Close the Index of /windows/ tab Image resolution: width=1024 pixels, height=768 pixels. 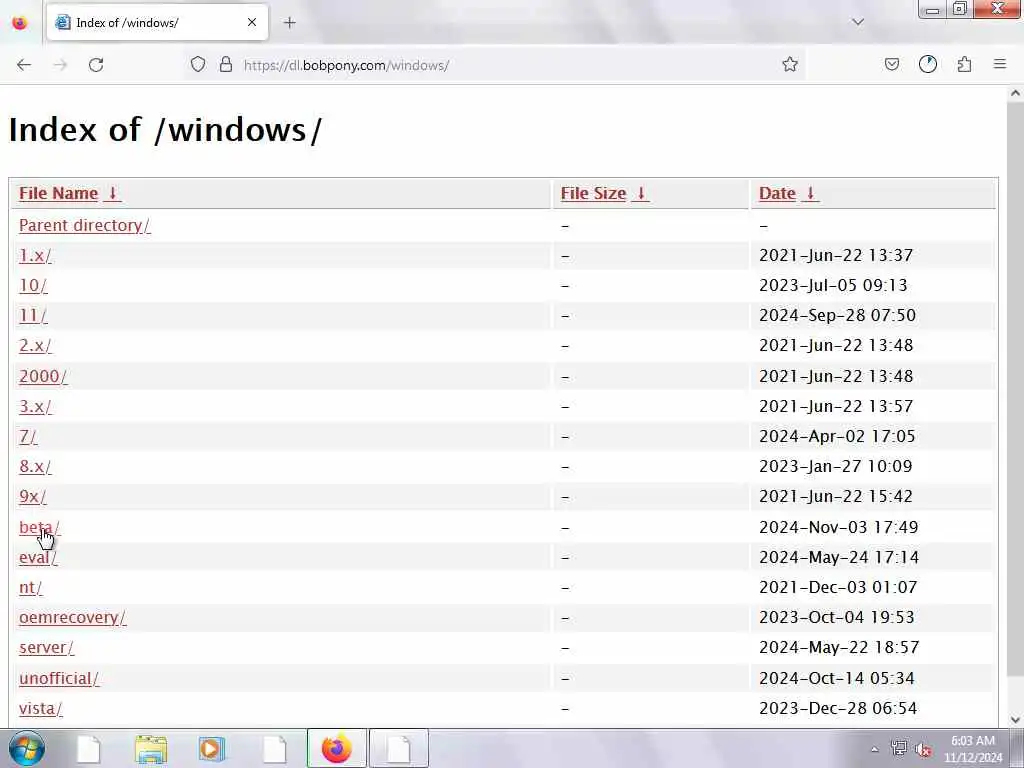252,23
